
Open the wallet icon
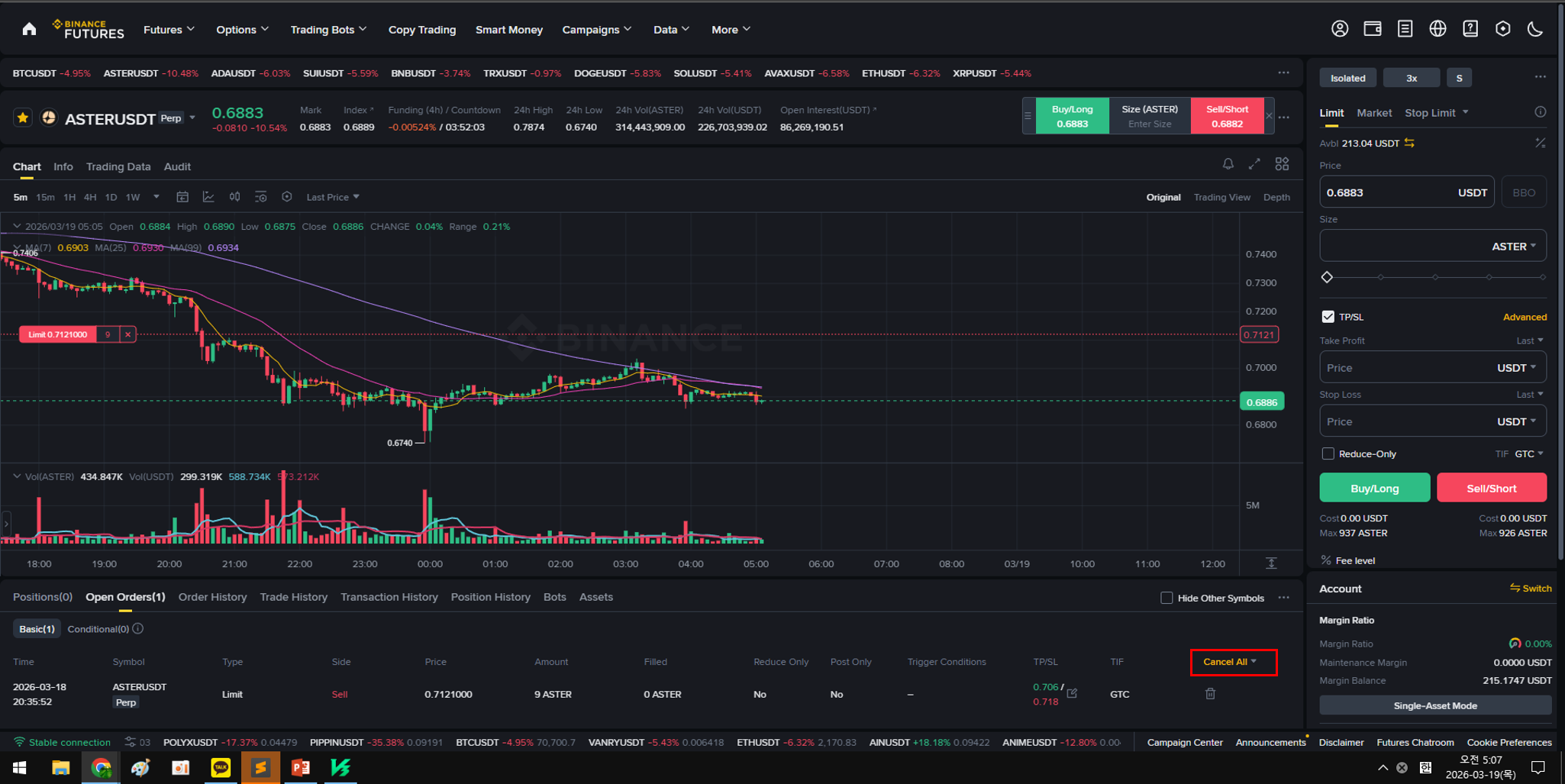pos(1373,29)
